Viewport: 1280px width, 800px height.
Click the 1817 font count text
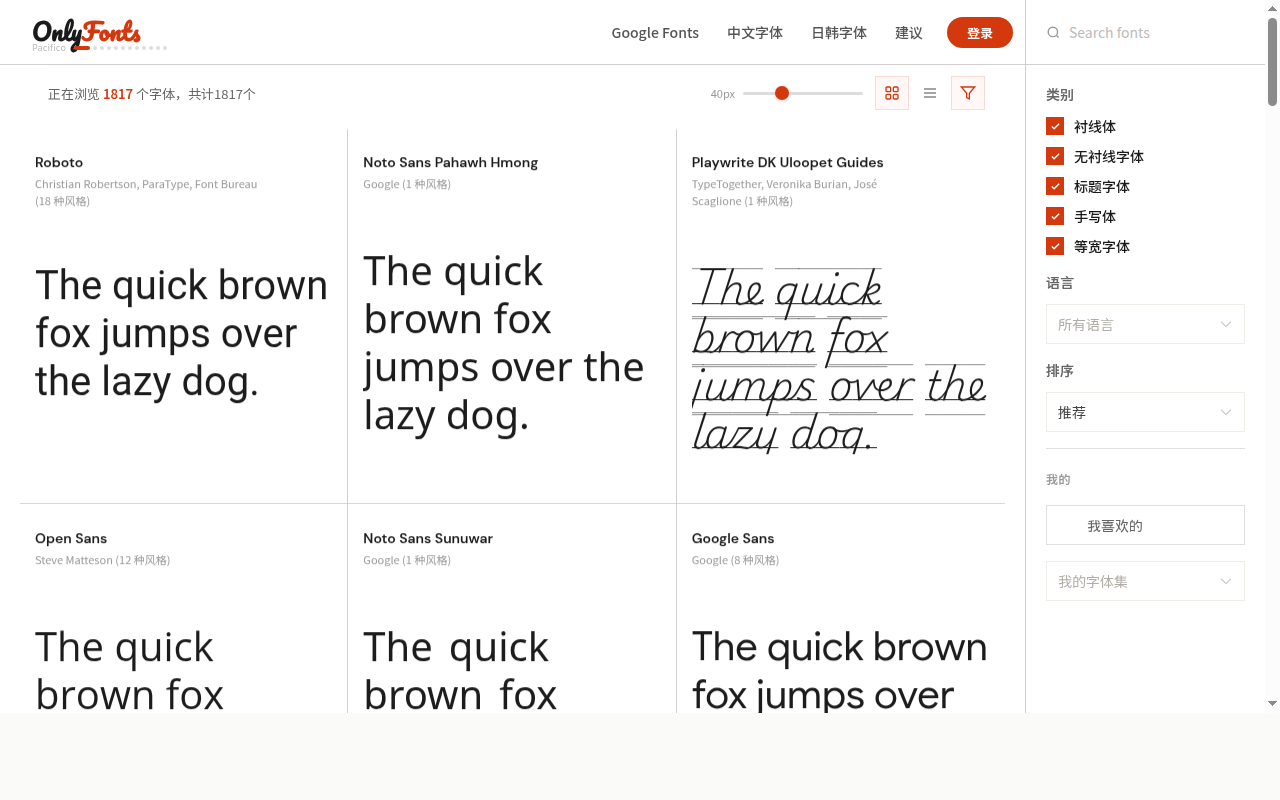pos(118,94)
